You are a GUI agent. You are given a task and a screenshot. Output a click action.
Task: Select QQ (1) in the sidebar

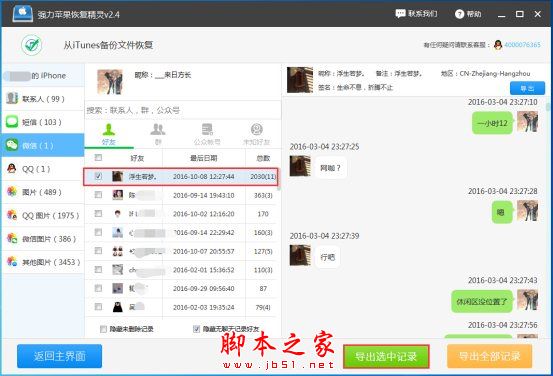click(x=42, y=169)
